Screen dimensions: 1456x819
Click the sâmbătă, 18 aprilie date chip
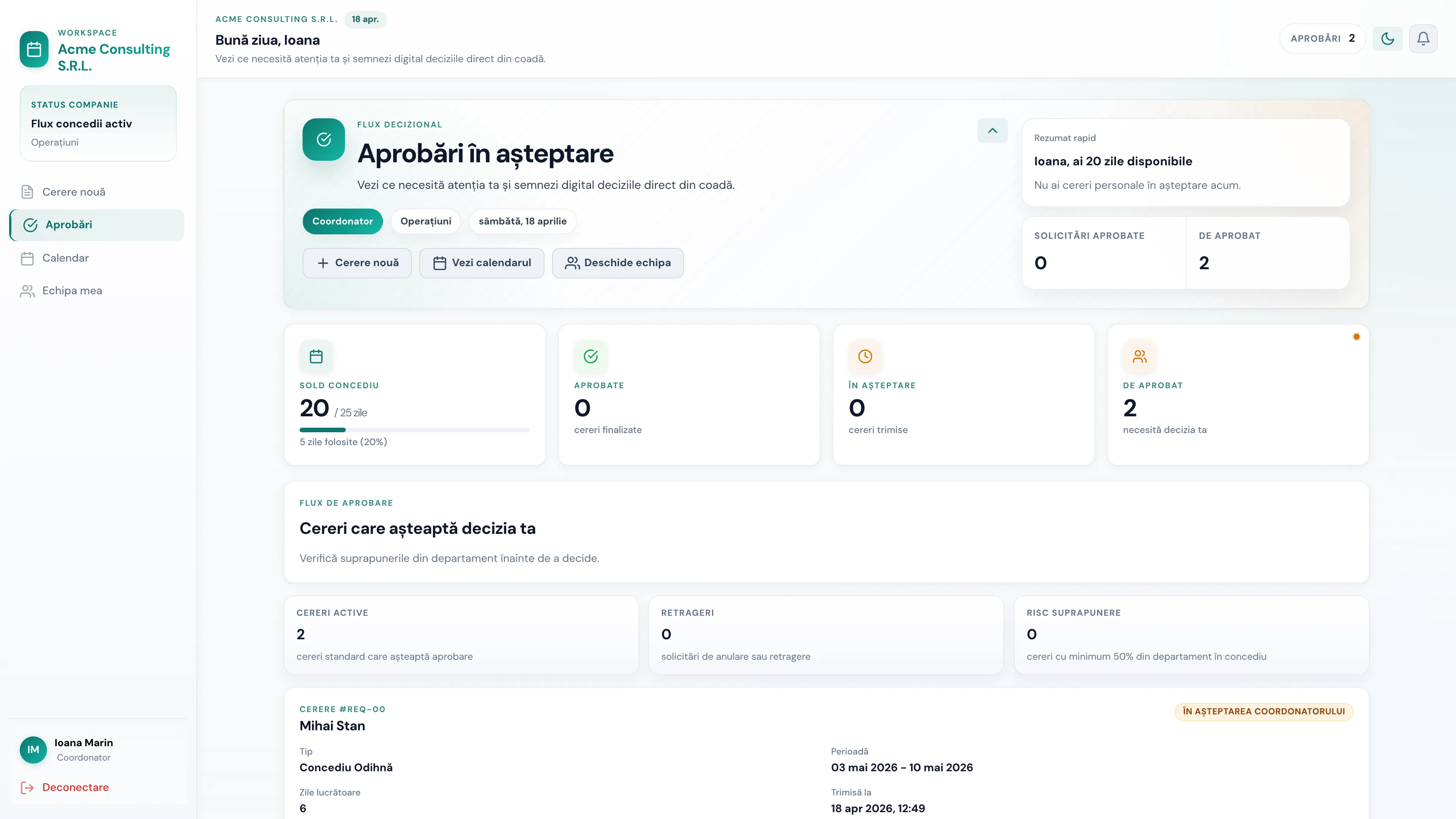[x=522, y=221]
